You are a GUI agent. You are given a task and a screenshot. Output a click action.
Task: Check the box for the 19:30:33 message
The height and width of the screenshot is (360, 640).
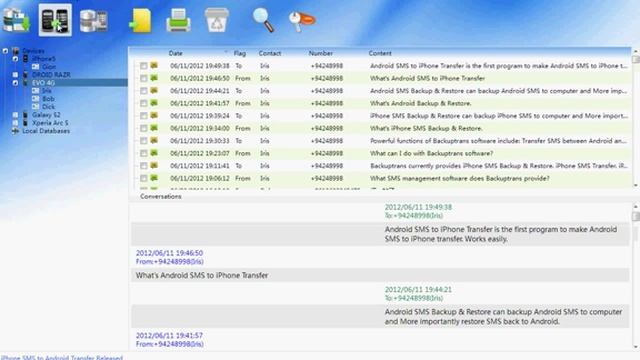144,141
